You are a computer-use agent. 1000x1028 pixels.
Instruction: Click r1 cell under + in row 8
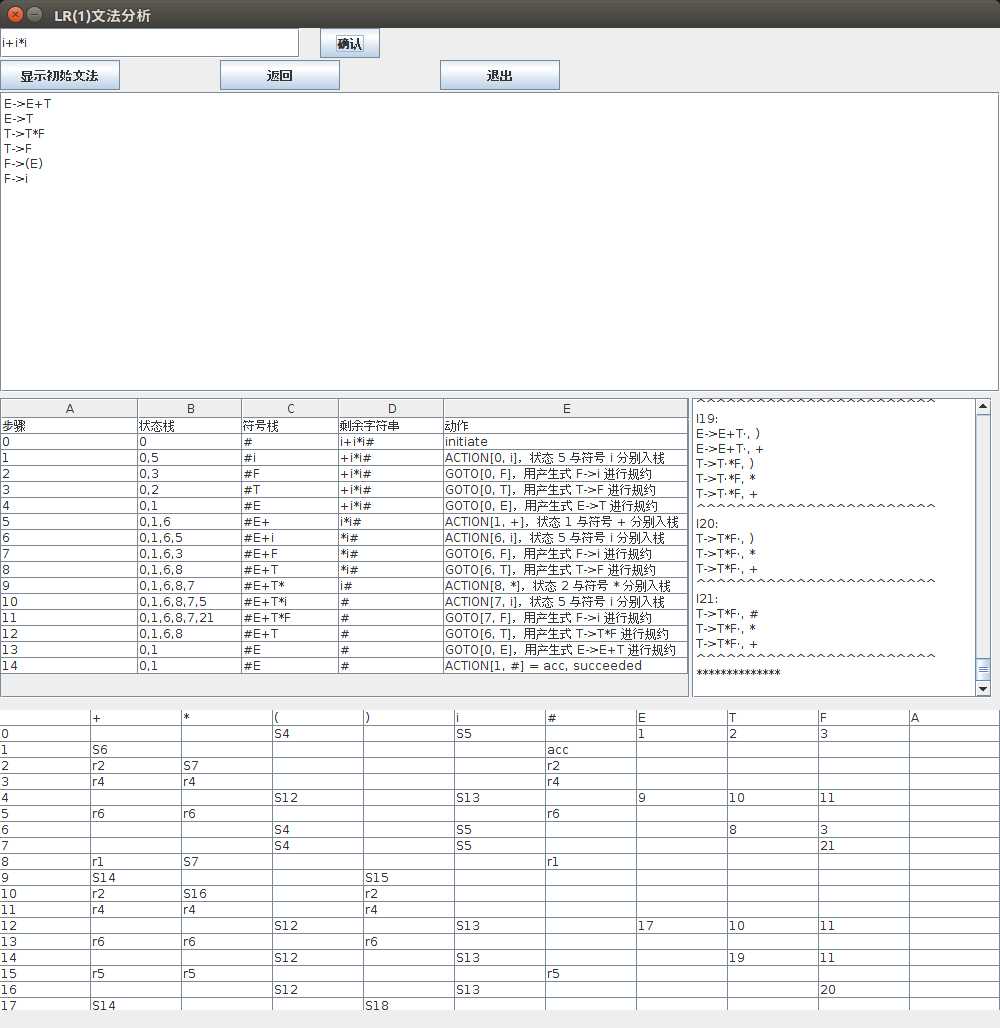(x=136, y=861)
